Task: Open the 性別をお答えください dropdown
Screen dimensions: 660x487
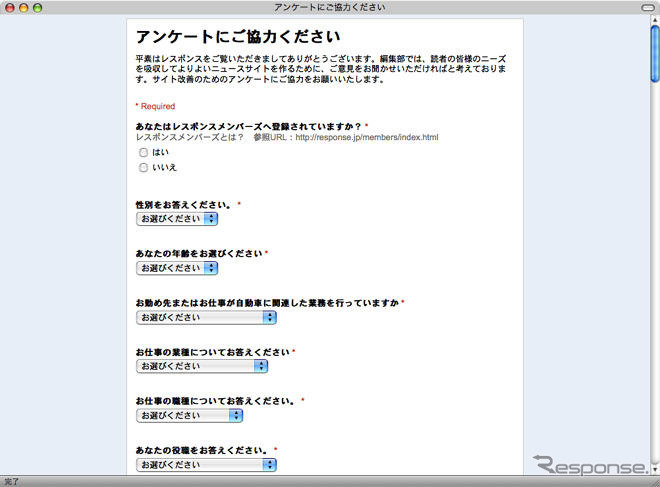Action: click(177, 219)
